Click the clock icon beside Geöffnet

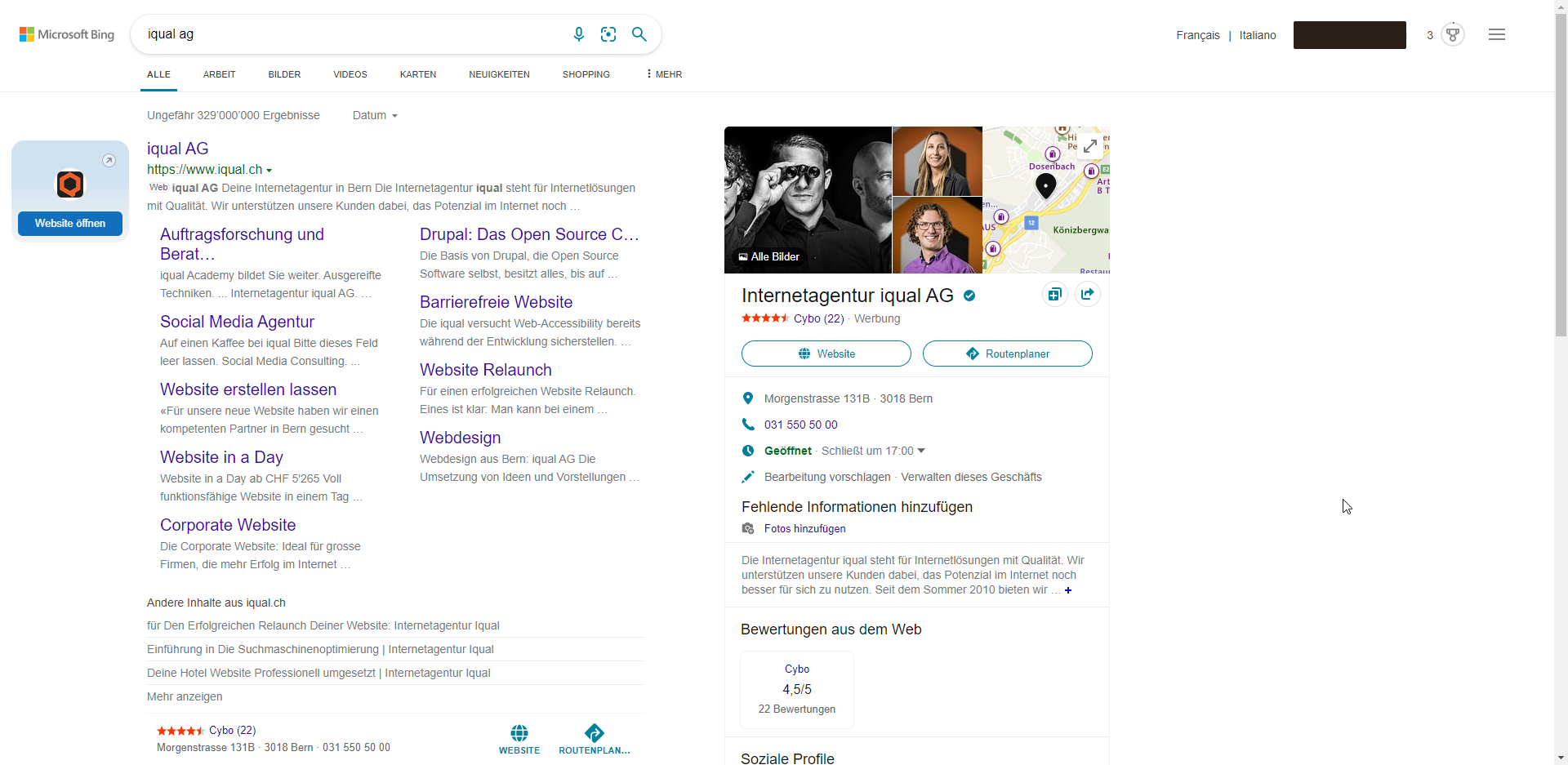(x=747, y=451)
